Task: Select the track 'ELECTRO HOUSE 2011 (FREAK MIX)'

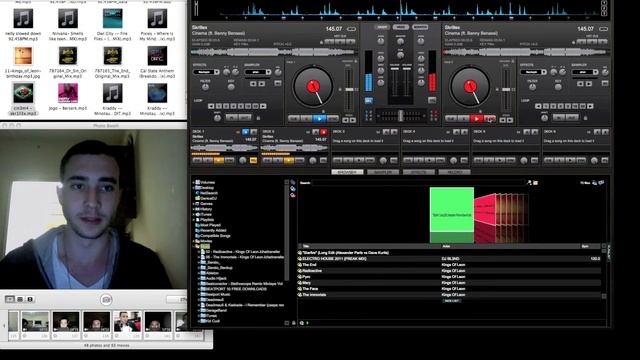Action: point(449,259)
